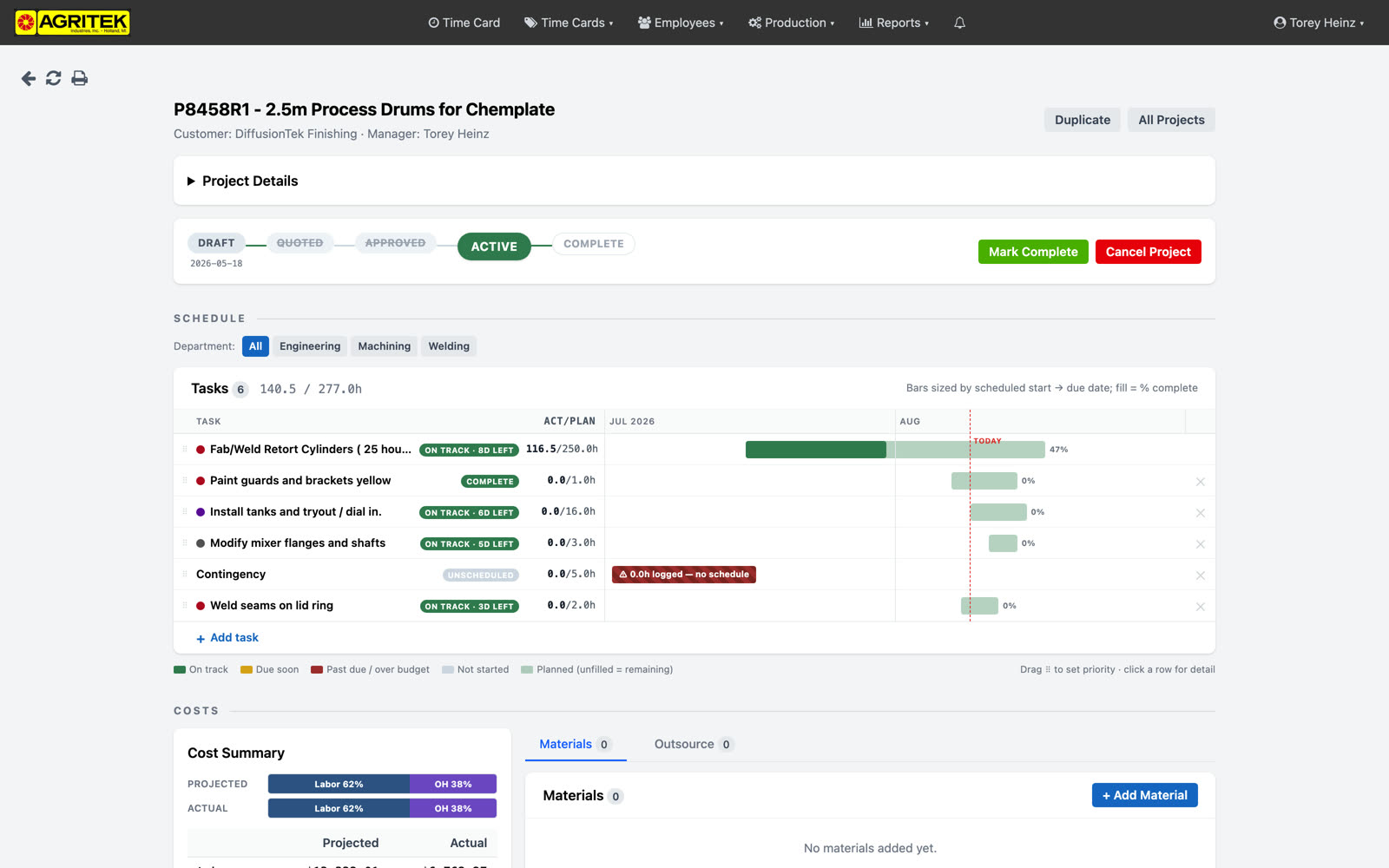Image resolution: width=1389 pixels, height=868 pixels.
Task: Open the Torey Heinz user menu
Action: [x=1319, y=23]
